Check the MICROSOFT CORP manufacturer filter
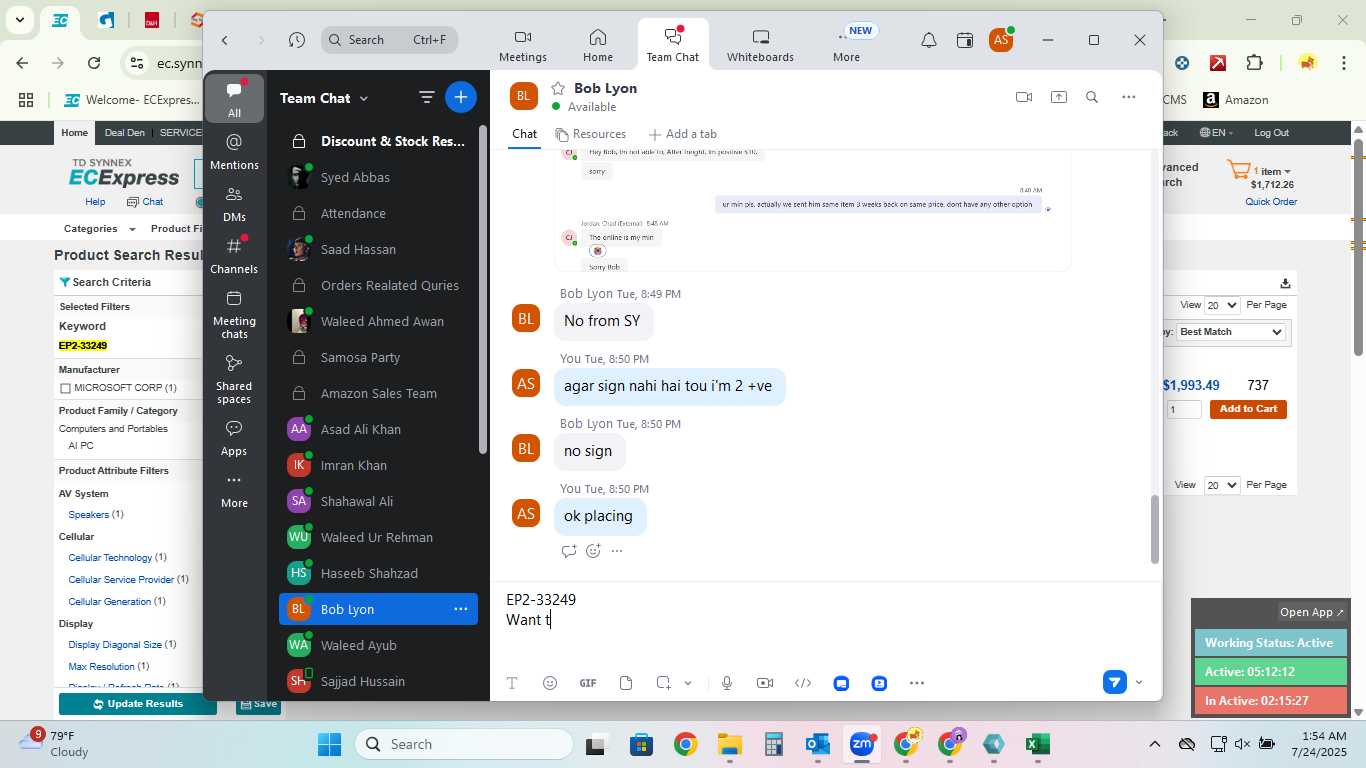This screenshot has width=1366, height=768. pos(65,388)
